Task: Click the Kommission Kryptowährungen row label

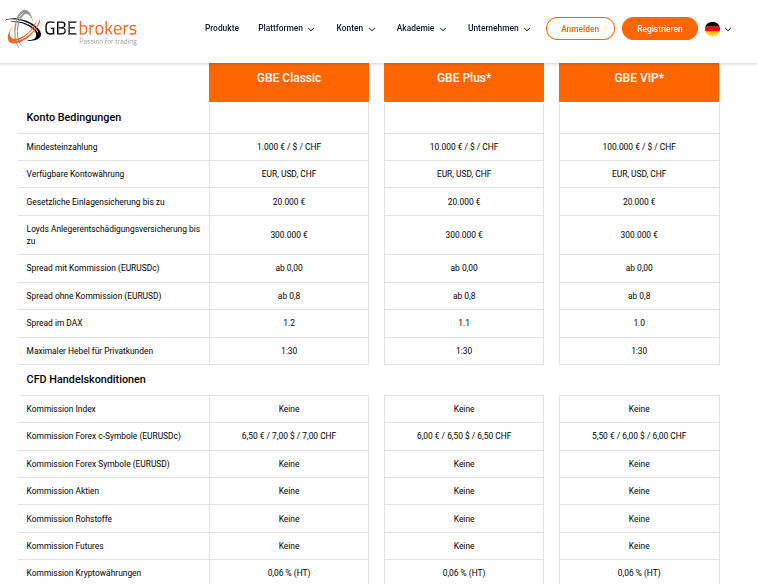Action: point(84,573)
